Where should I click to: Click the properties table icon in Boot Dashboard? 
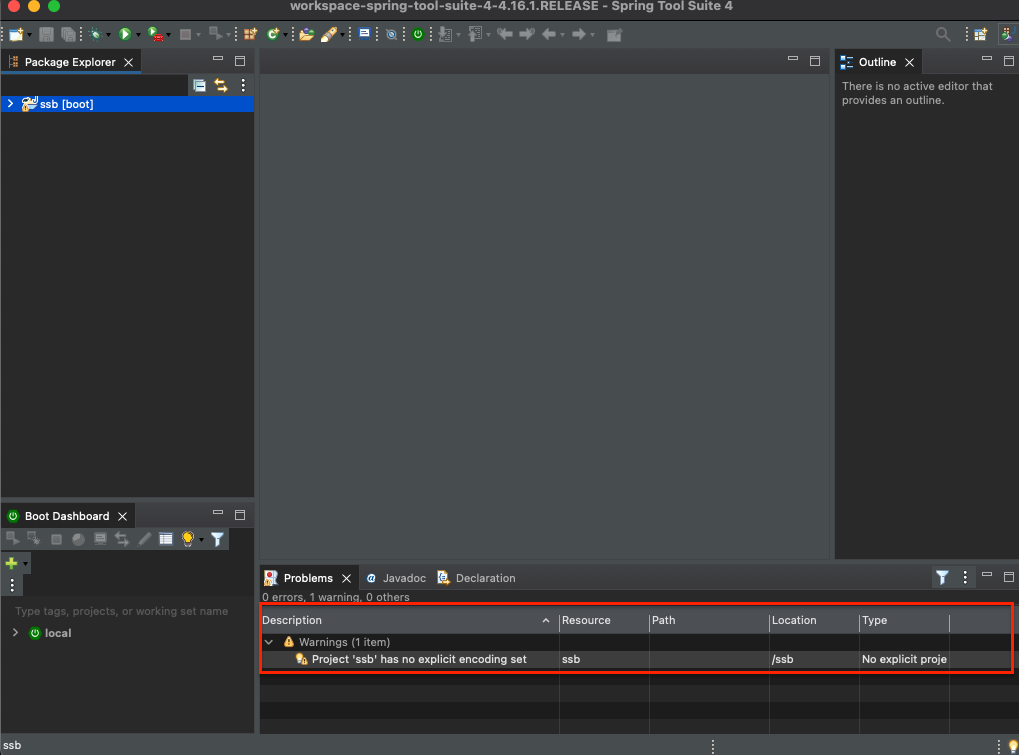point(166,539)
